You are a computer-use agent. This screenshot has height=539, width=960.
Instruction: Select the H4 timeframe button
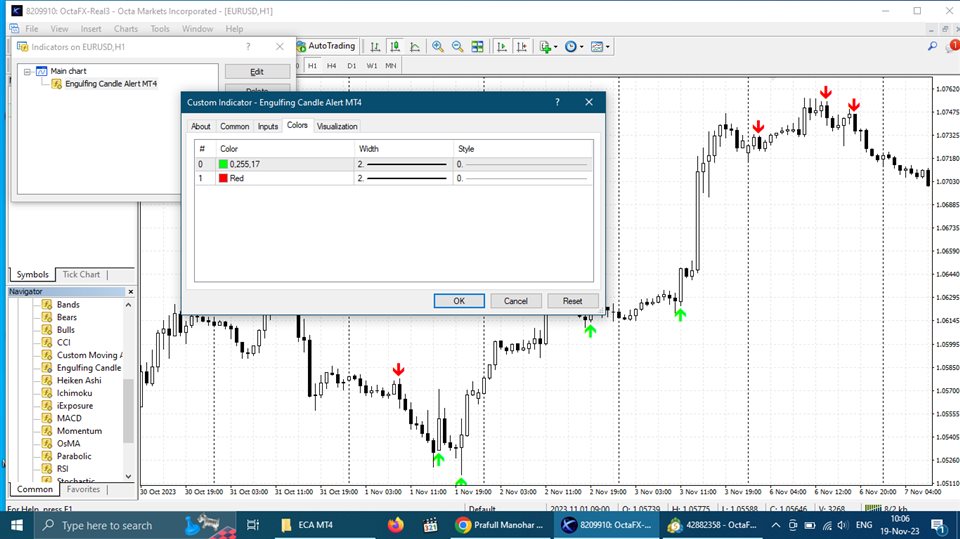(x=331, y=66)
